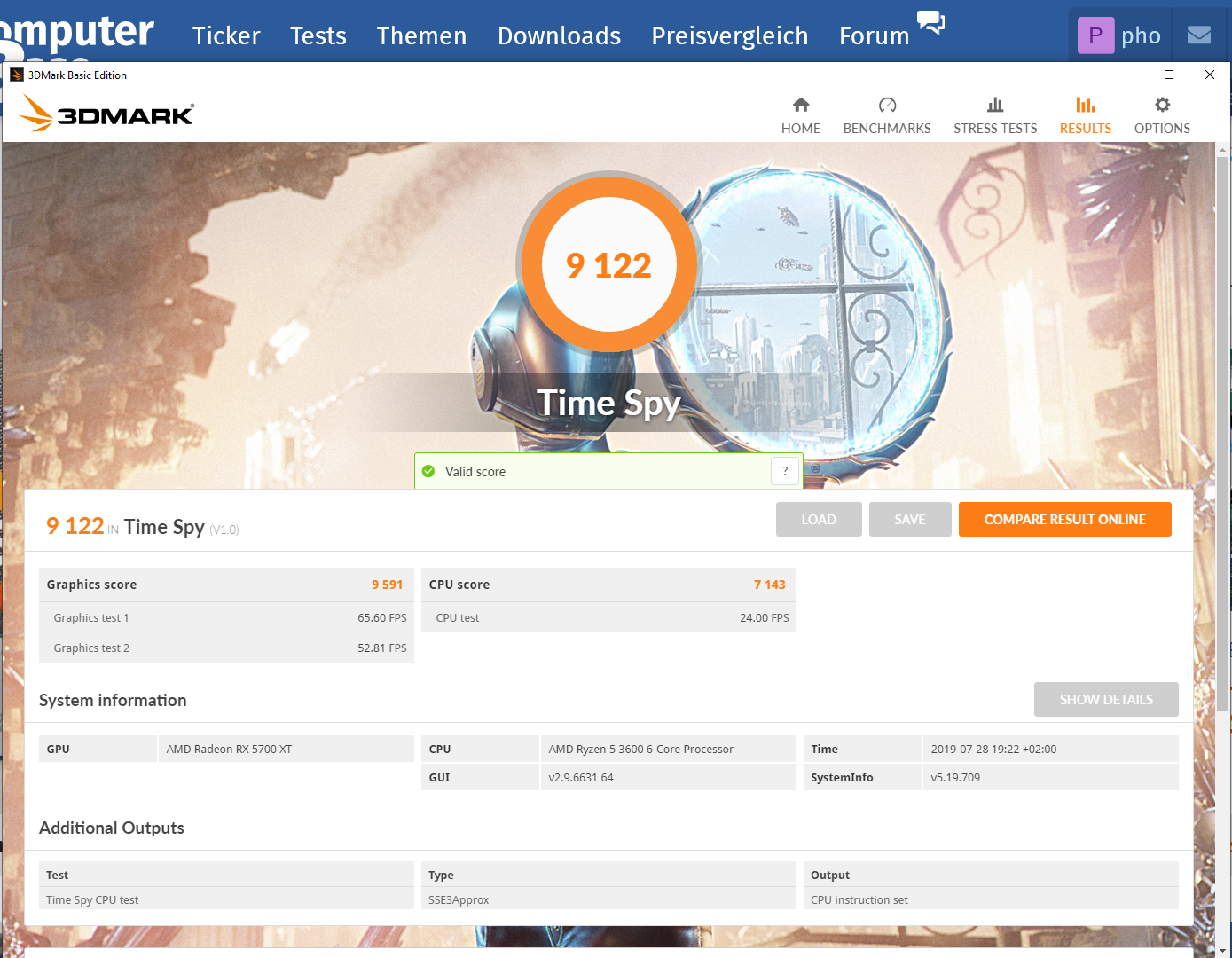Open Forum link in the website navigation
Screen dimensions: 1232x958
875,35
